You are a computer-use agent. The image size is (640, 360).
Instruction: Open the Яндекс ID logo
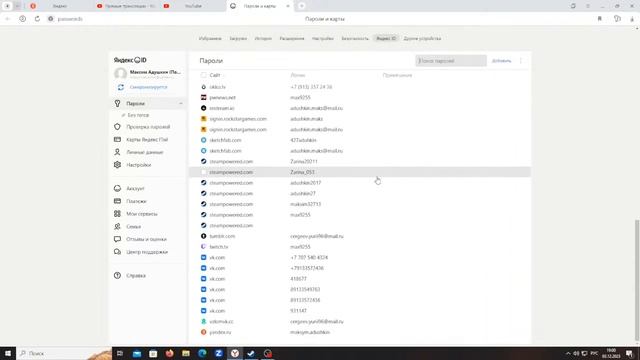[130, 60]
